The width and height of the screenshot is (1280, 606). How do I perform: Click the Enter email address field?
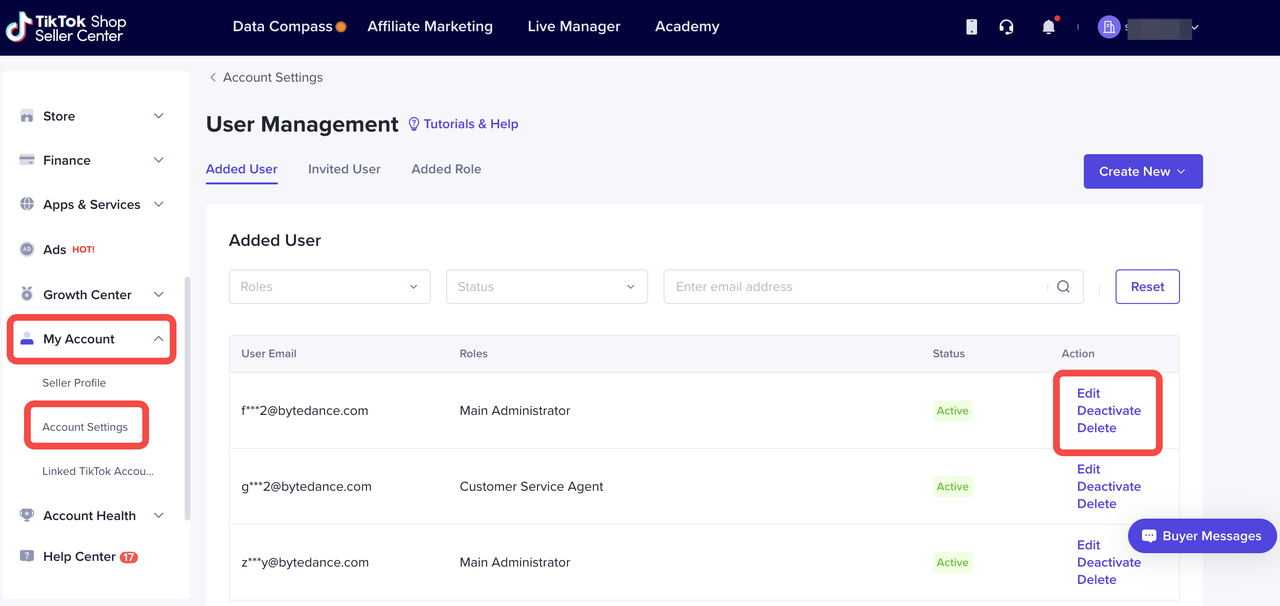click(x=855, y=287)
